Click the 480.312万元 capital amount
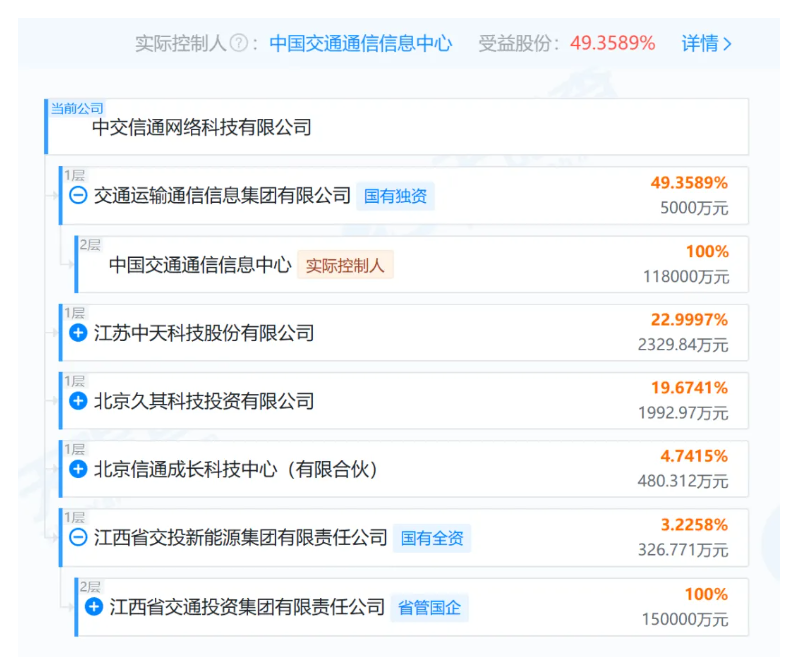Screen dimensions: 802x657 (683, 481)
